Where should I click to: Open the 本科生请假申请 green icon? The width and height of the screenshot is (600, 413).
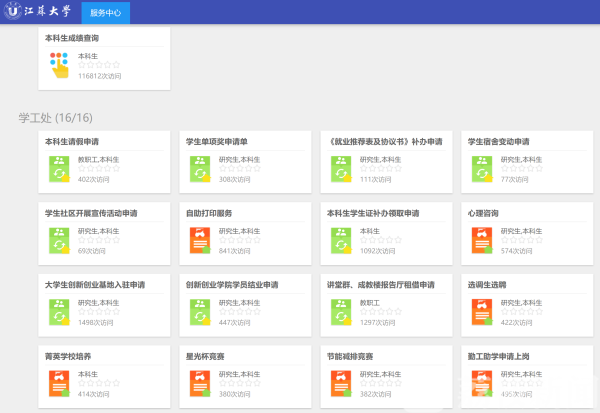pos(59,168)
